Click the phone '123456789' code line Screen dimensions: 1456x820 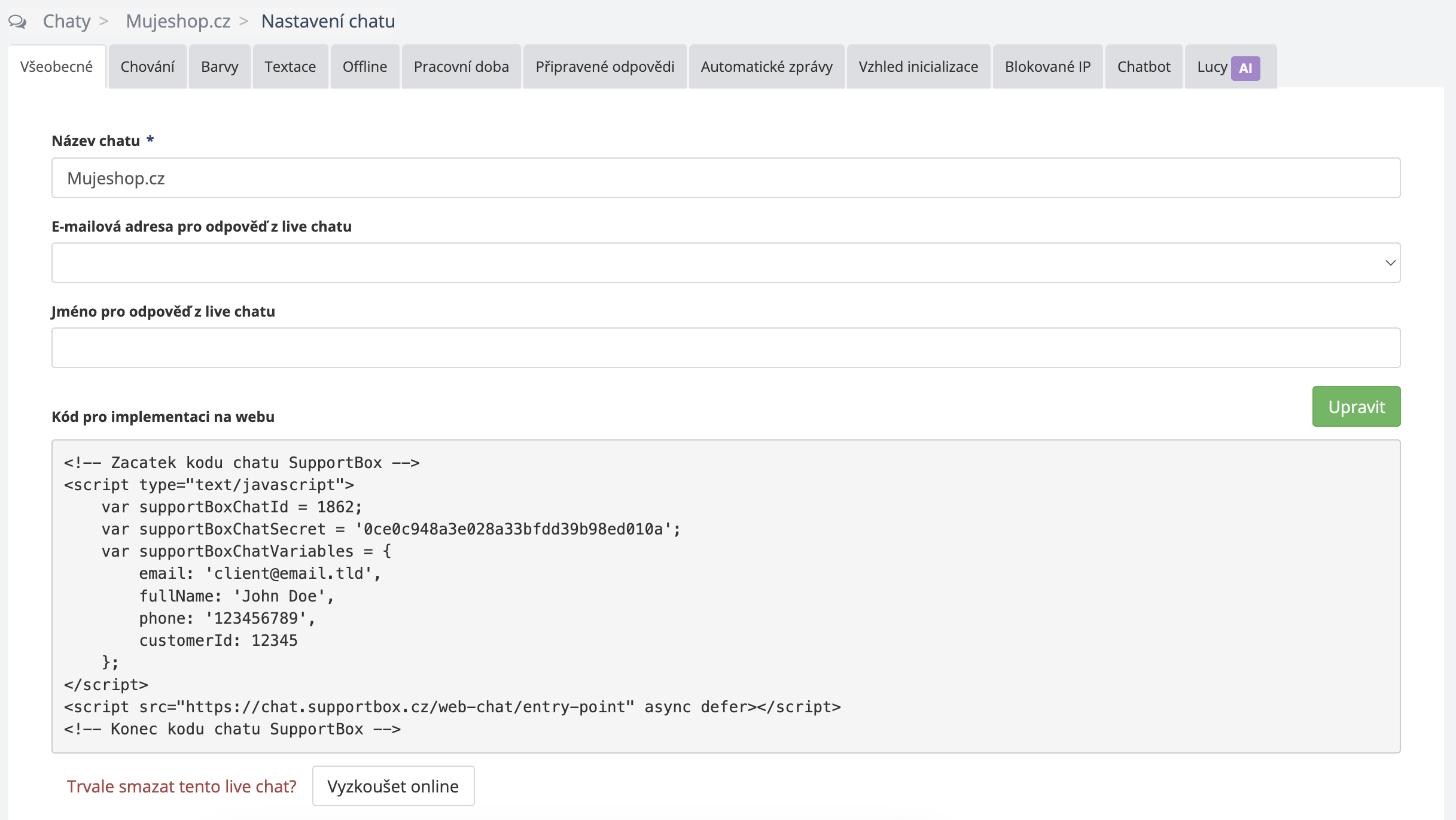[227, 618]
